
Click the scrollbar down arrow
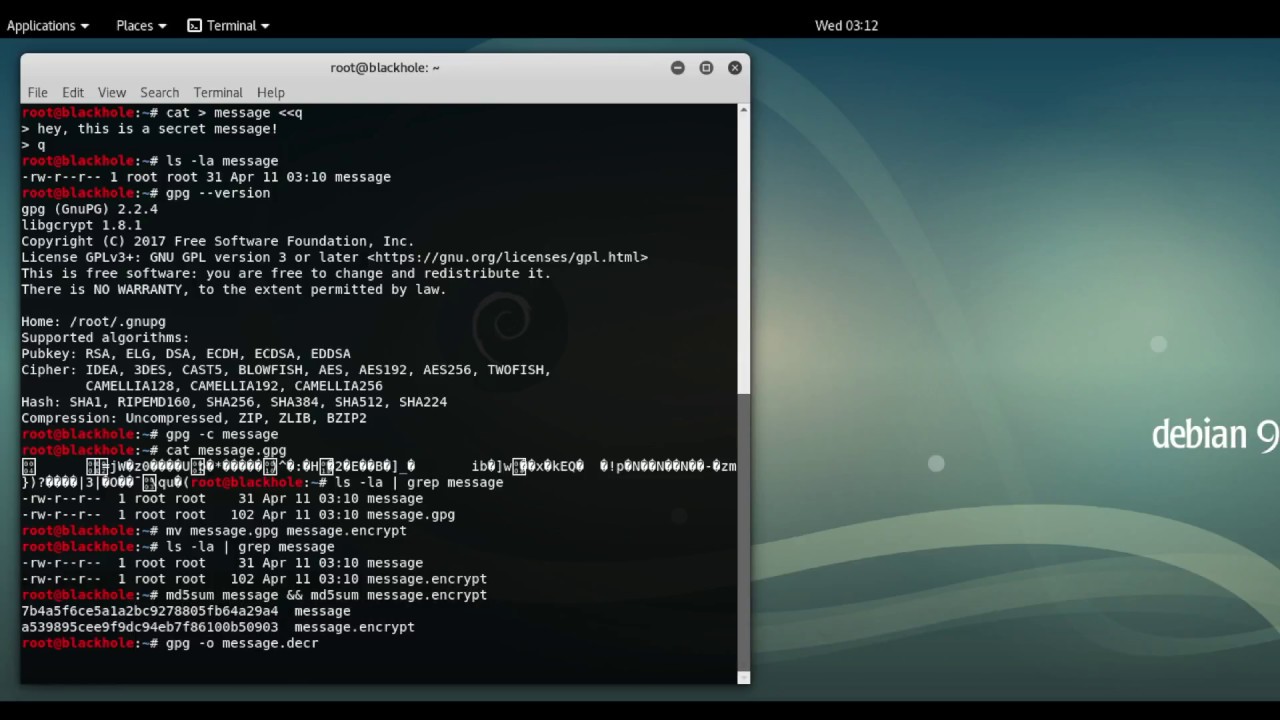(743, 677)
